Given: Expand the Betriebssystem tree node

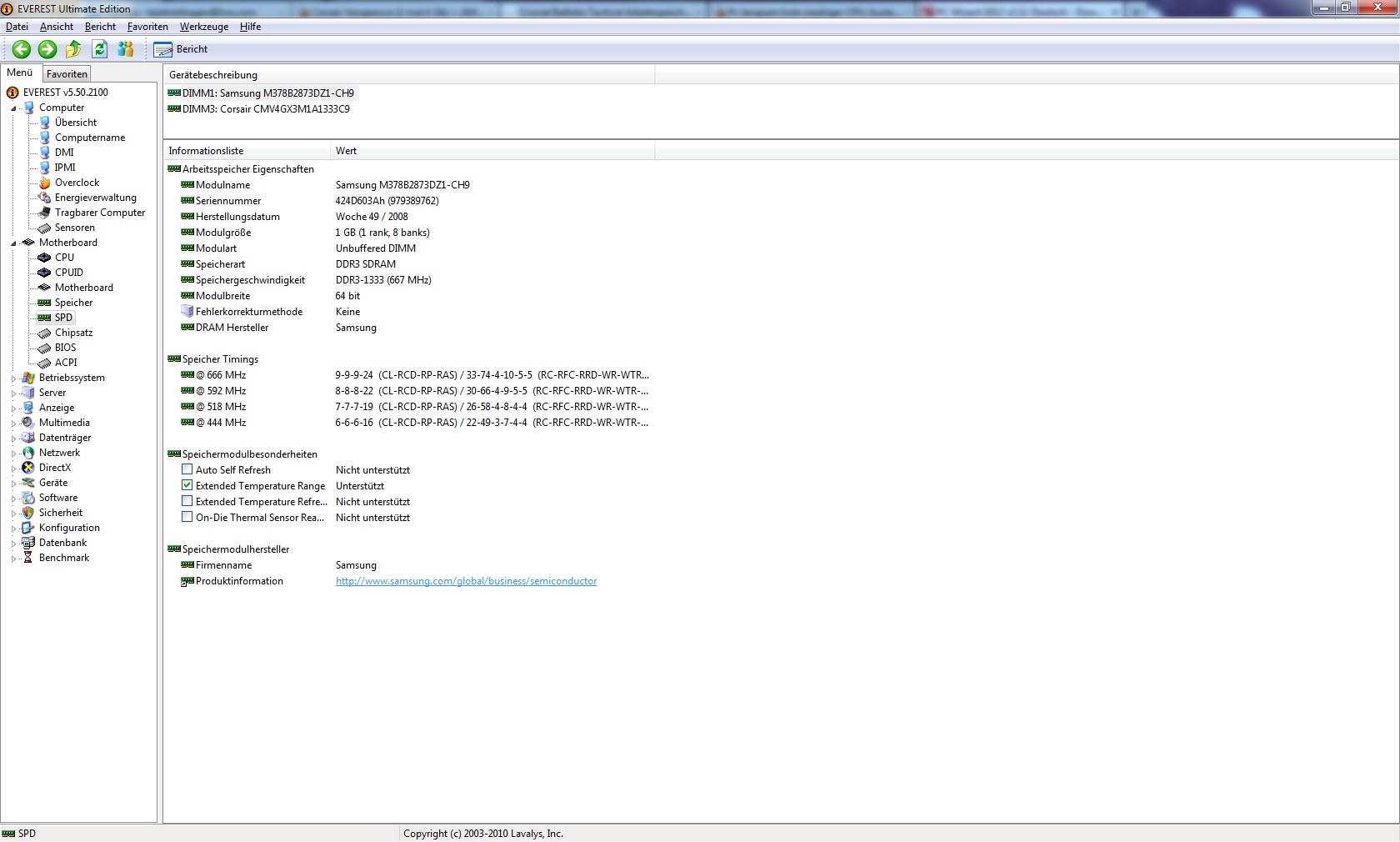Looking at the screenshot, I should [x=13, y=378].
